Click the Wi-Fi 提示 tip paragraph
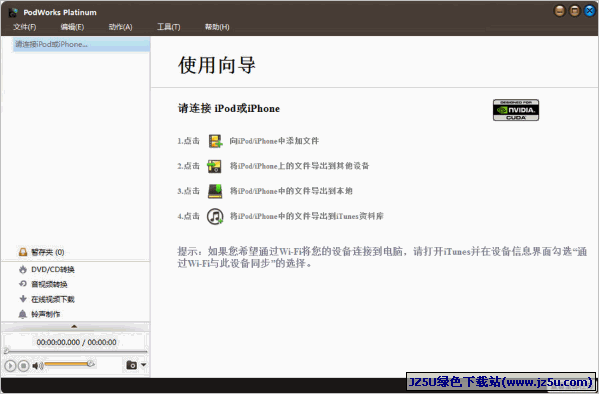 [382, 257]
